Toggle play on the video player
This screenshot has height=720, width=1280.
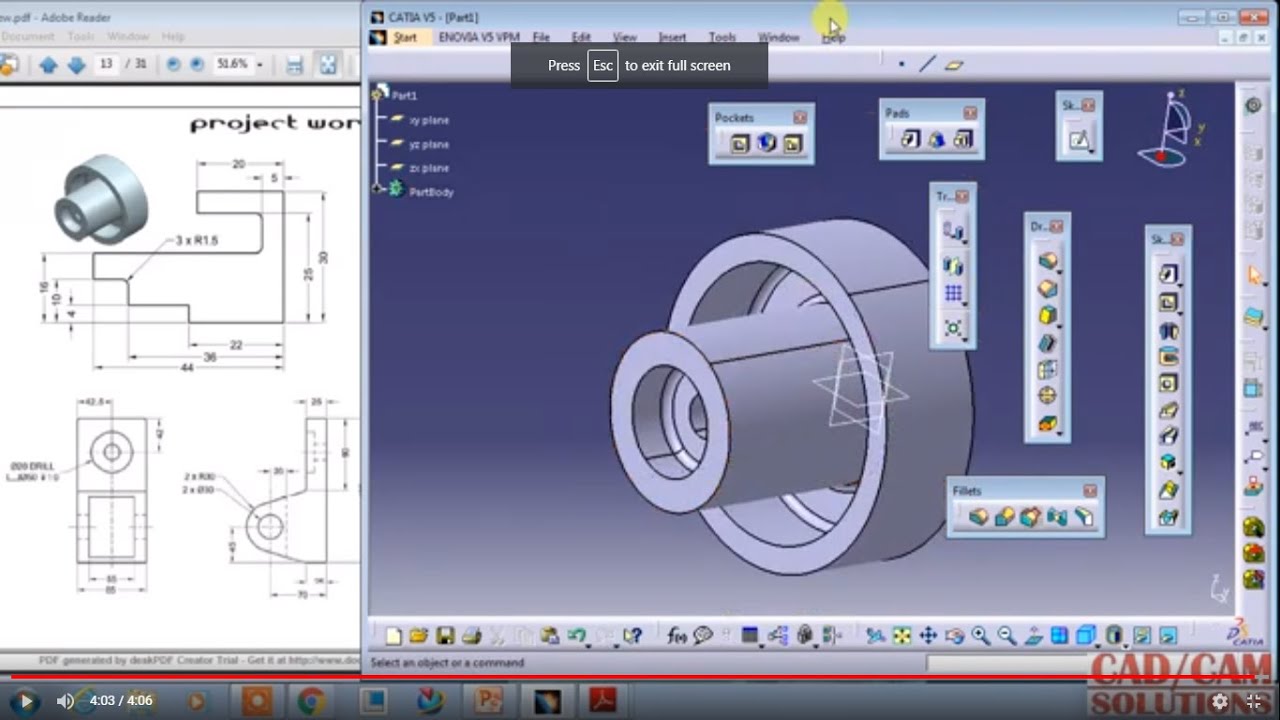[x=25, y=701]
